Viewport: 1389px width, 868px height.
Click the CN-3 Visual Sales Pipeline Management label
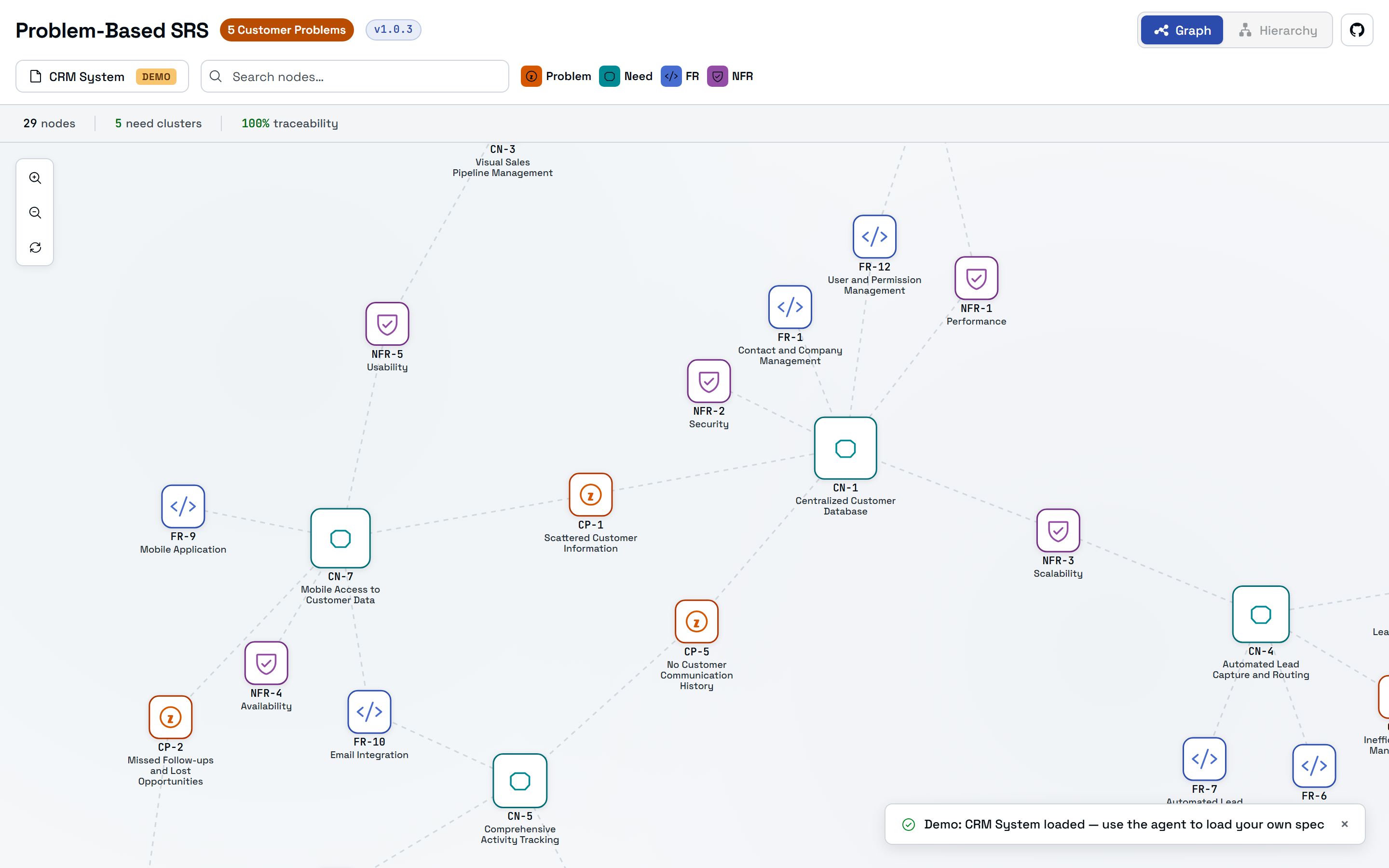point(502,162)
